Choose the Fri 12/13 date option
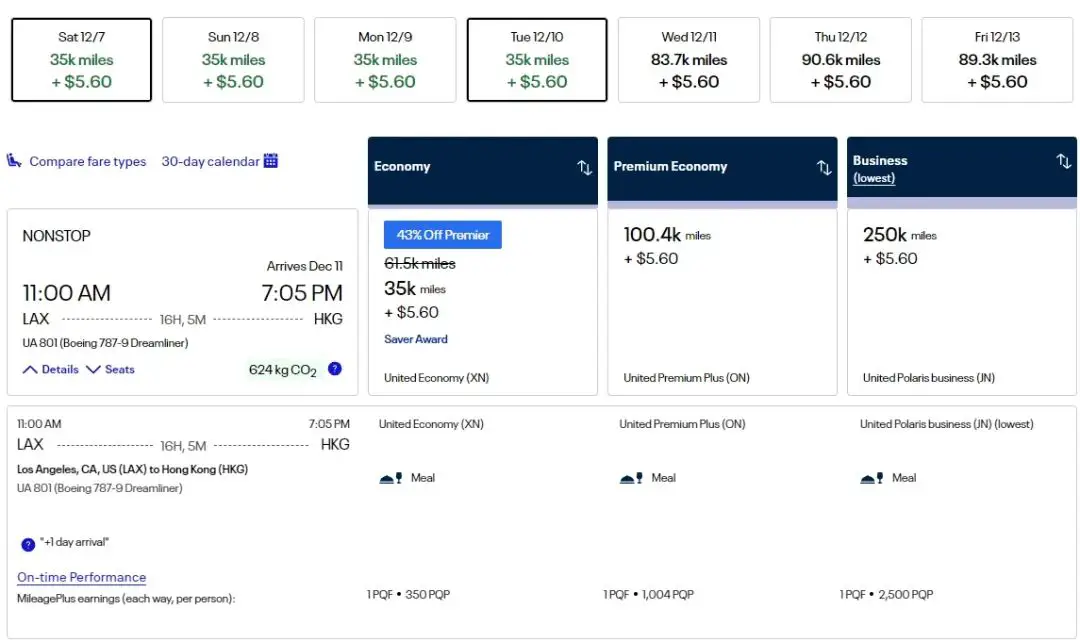 coord(996,60)
